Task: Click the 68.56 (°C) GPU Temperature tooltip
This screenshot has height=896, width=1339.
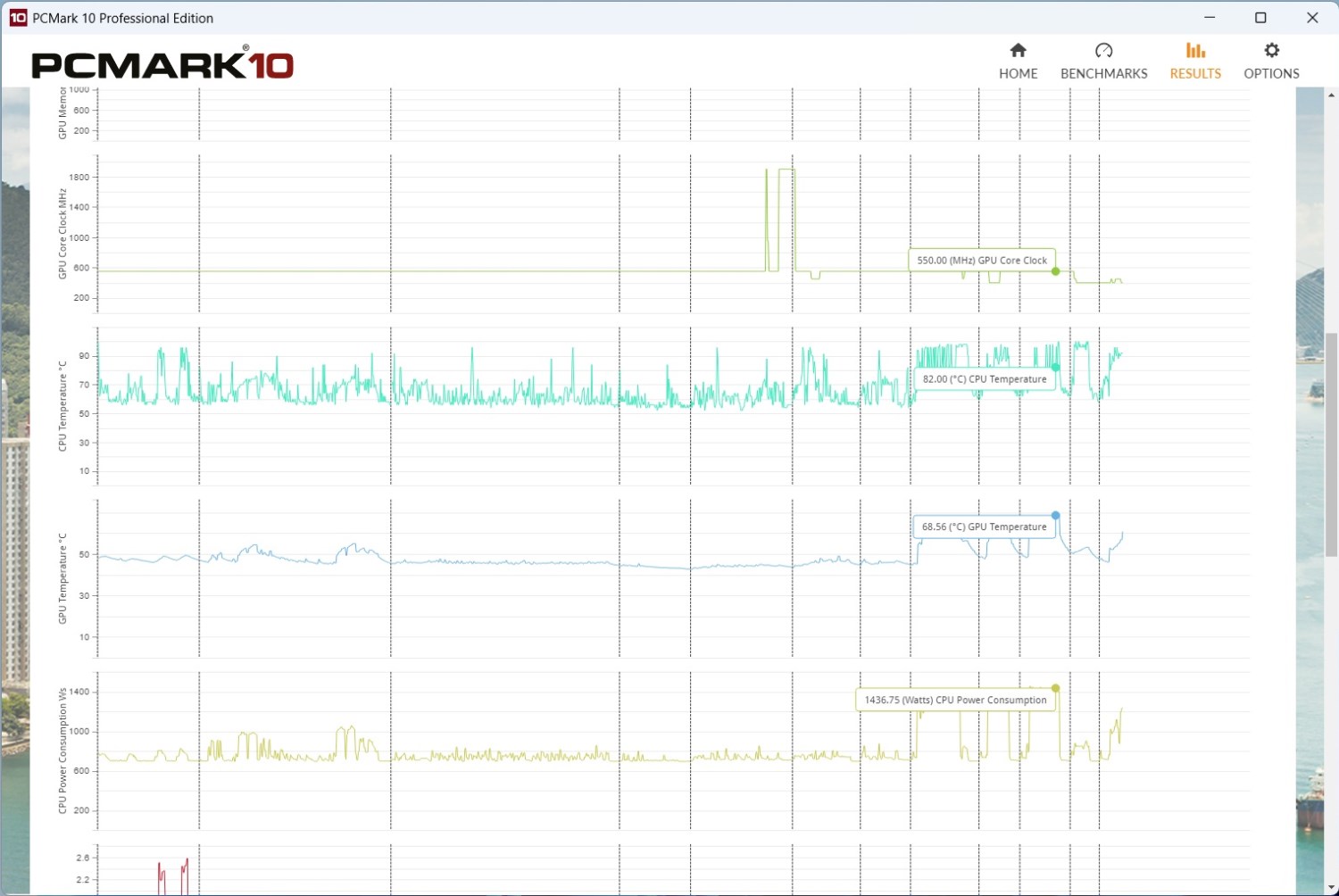Action: tap(984, 527)
